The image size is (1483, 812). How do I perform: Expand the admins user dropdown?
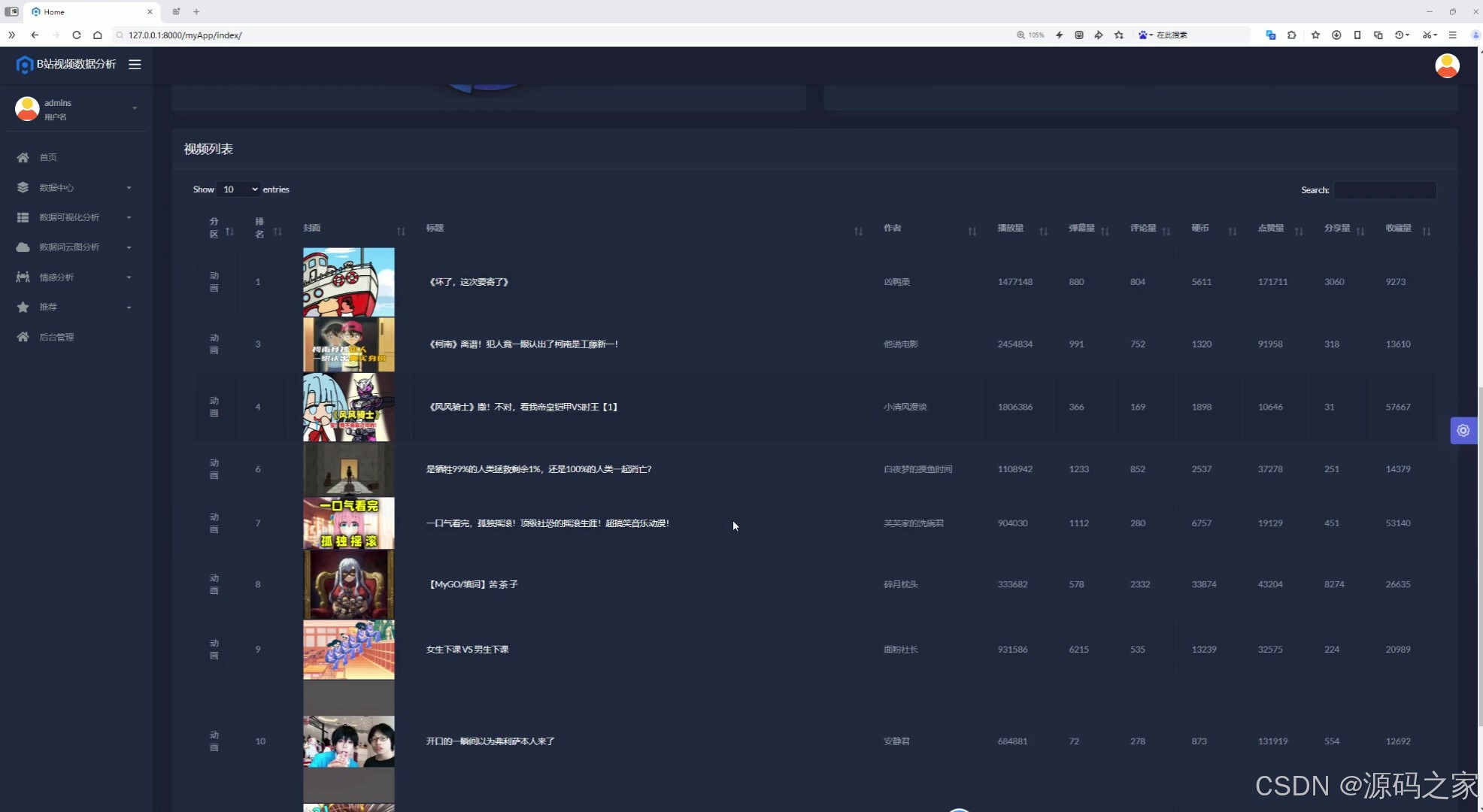click(x=135, y=108)
